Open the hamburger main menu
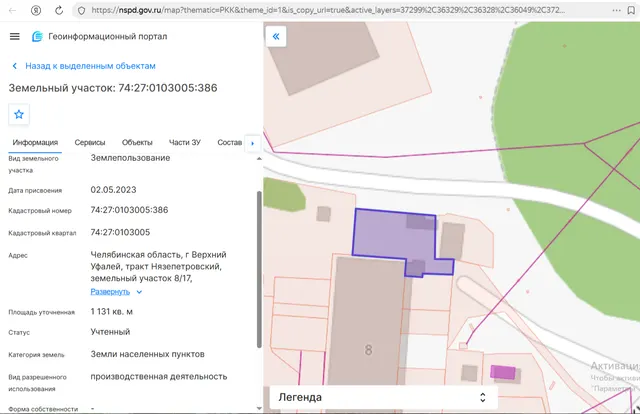The height and width of the screenshot is (414, 640). tap(15, 36)
